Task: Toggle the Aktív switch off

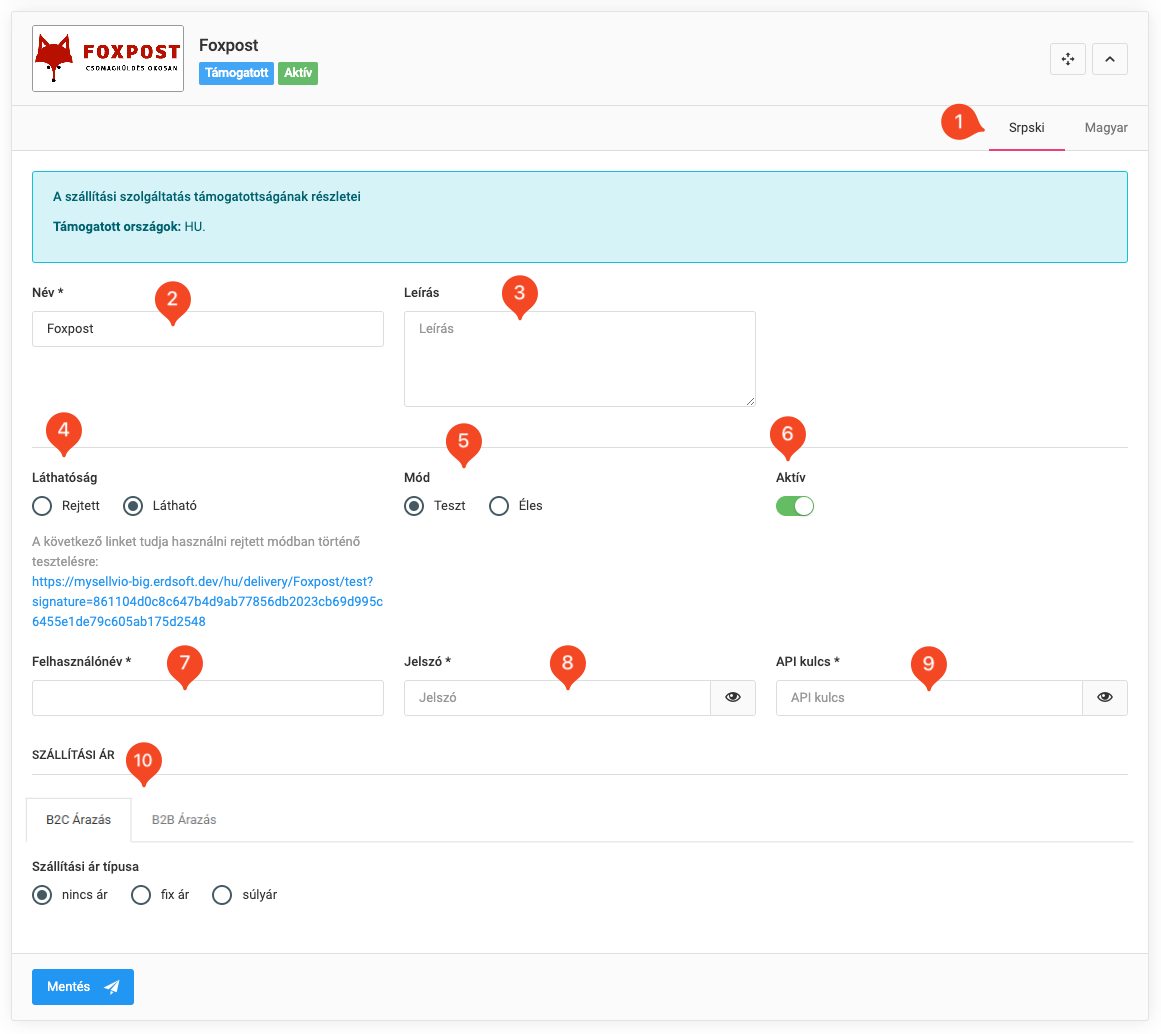Action: point(794,506)
